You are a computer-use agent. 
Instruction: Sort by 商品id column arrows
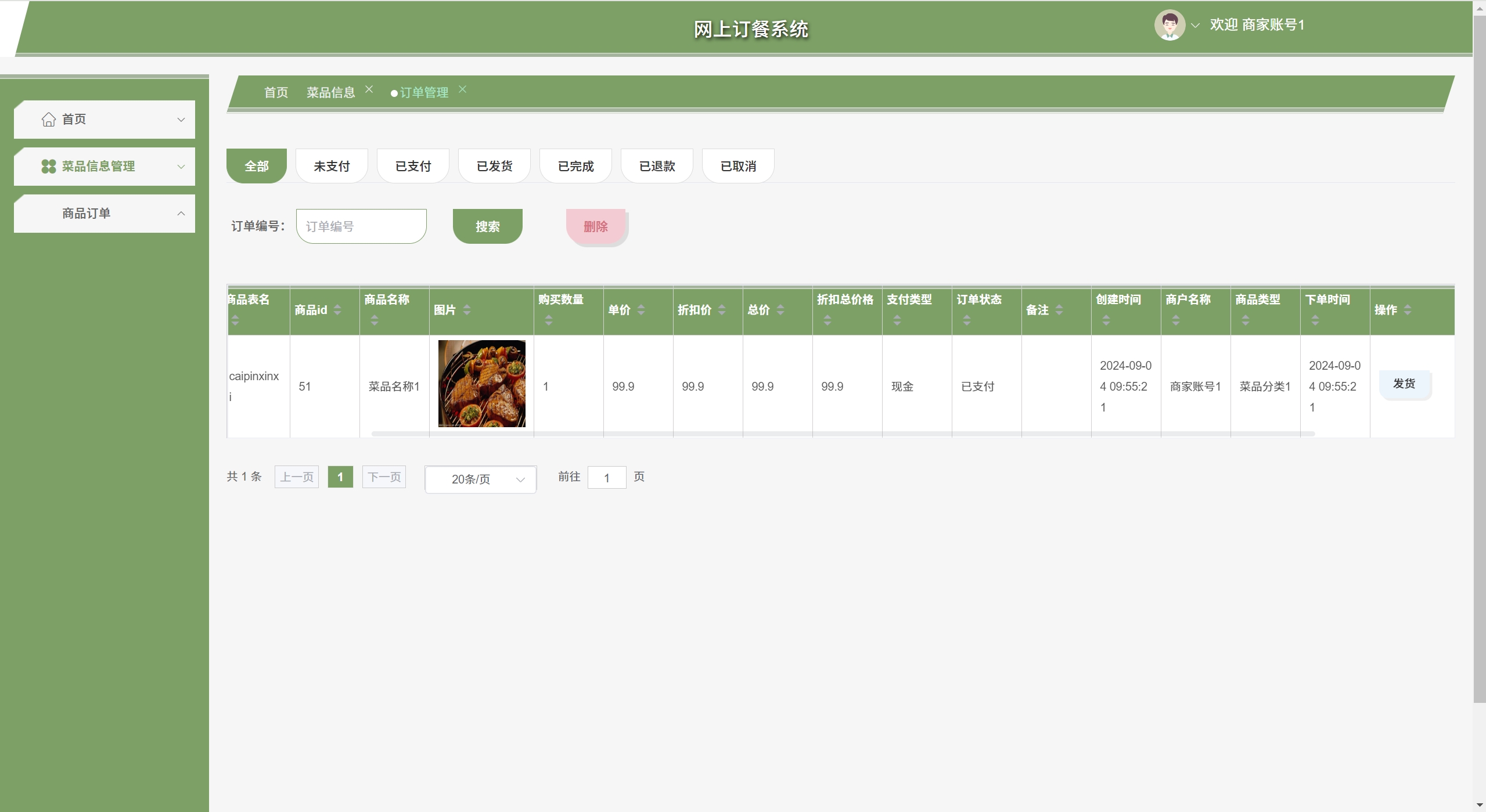pyautogui.click(x=337, y=310)
